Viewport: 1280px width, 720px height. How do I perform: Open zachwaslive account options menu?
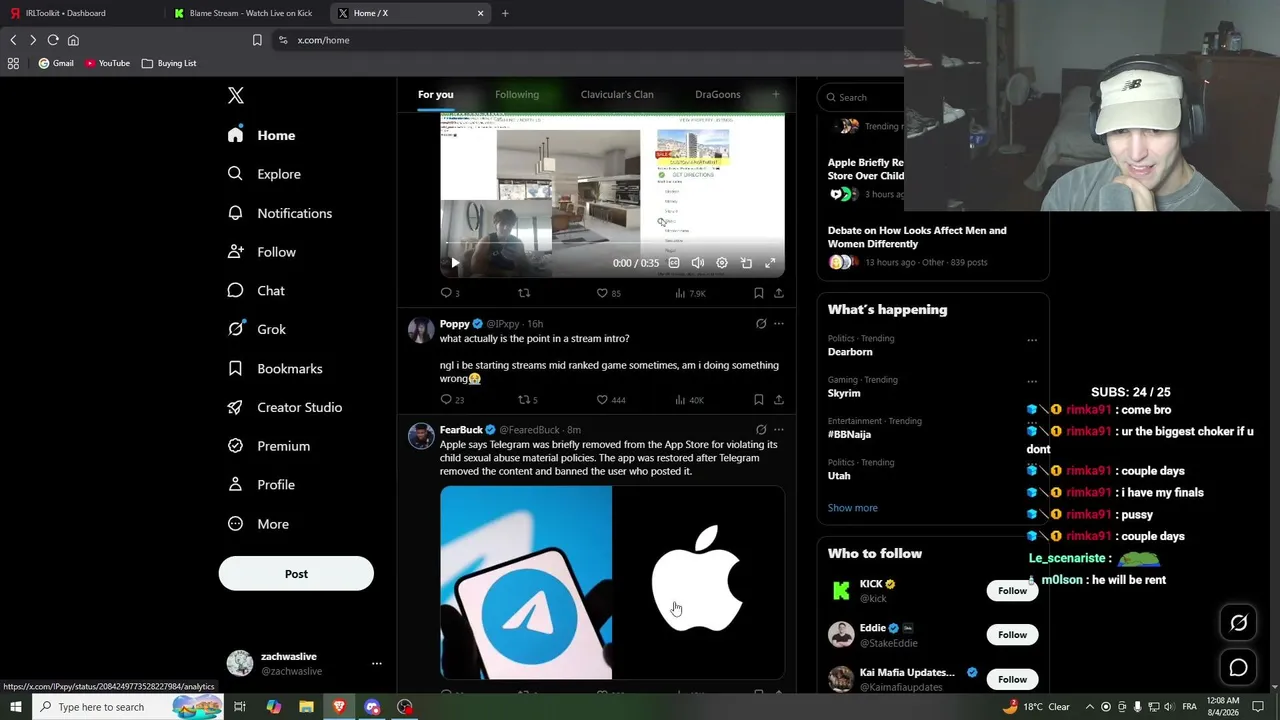377,664
